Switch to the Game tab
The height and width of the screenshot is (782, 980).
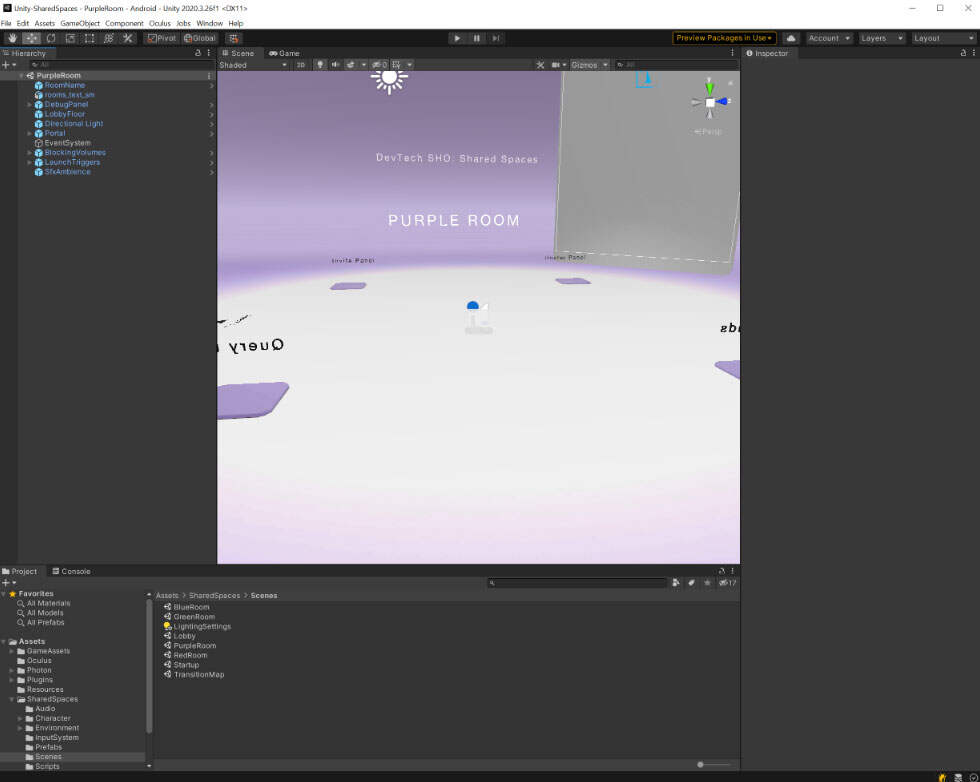click(x=284, y=53)
